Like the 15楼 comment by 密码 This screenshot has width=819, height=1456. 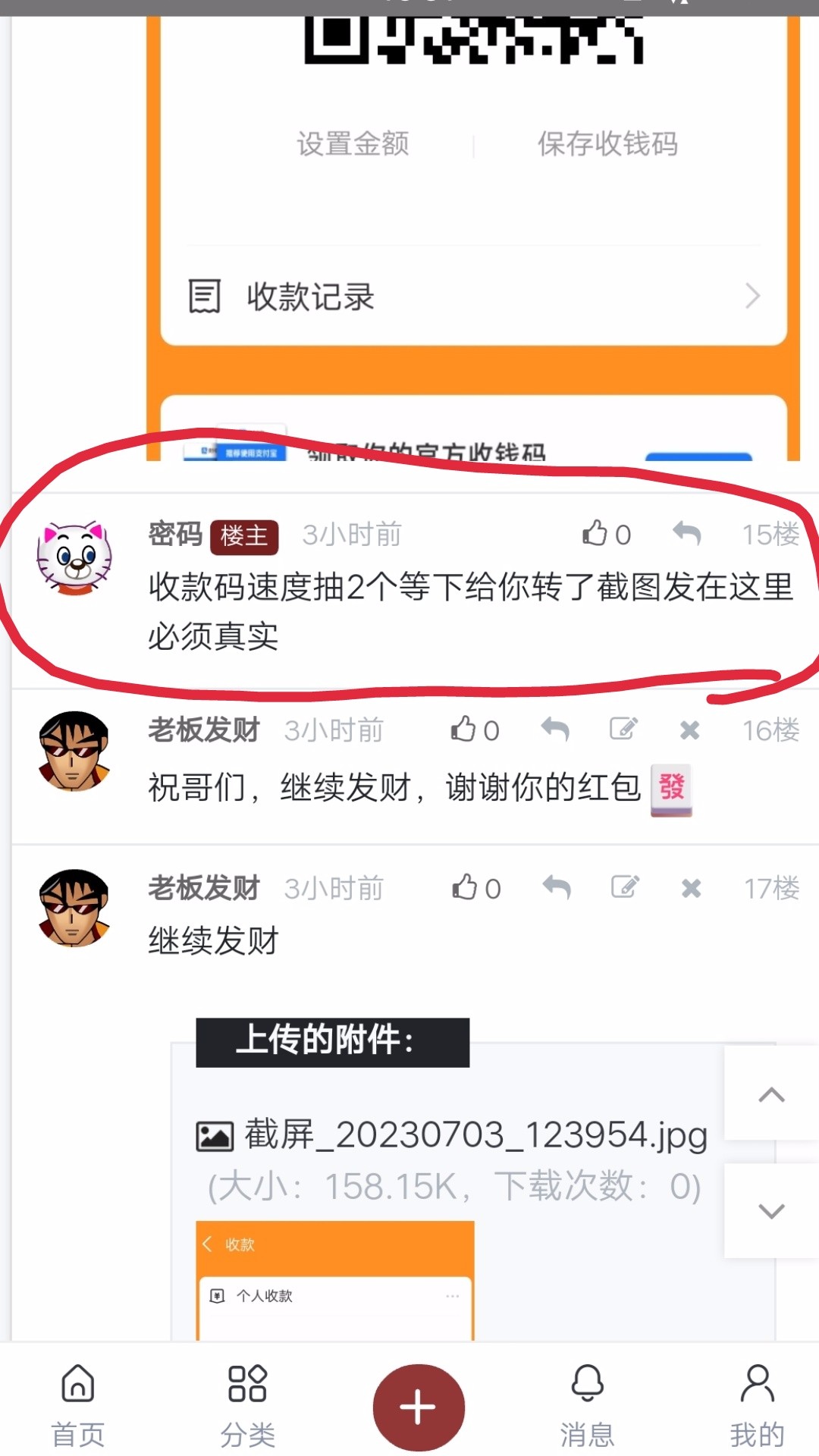[x=605, y=534]
